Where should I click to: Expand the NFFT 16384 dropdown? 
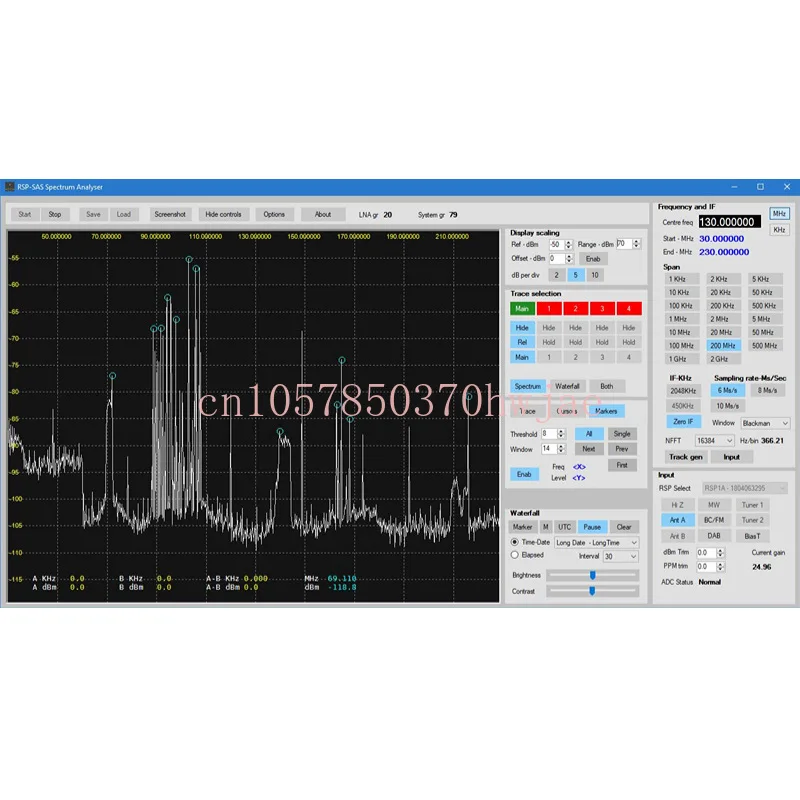click(x=714, y=440)
